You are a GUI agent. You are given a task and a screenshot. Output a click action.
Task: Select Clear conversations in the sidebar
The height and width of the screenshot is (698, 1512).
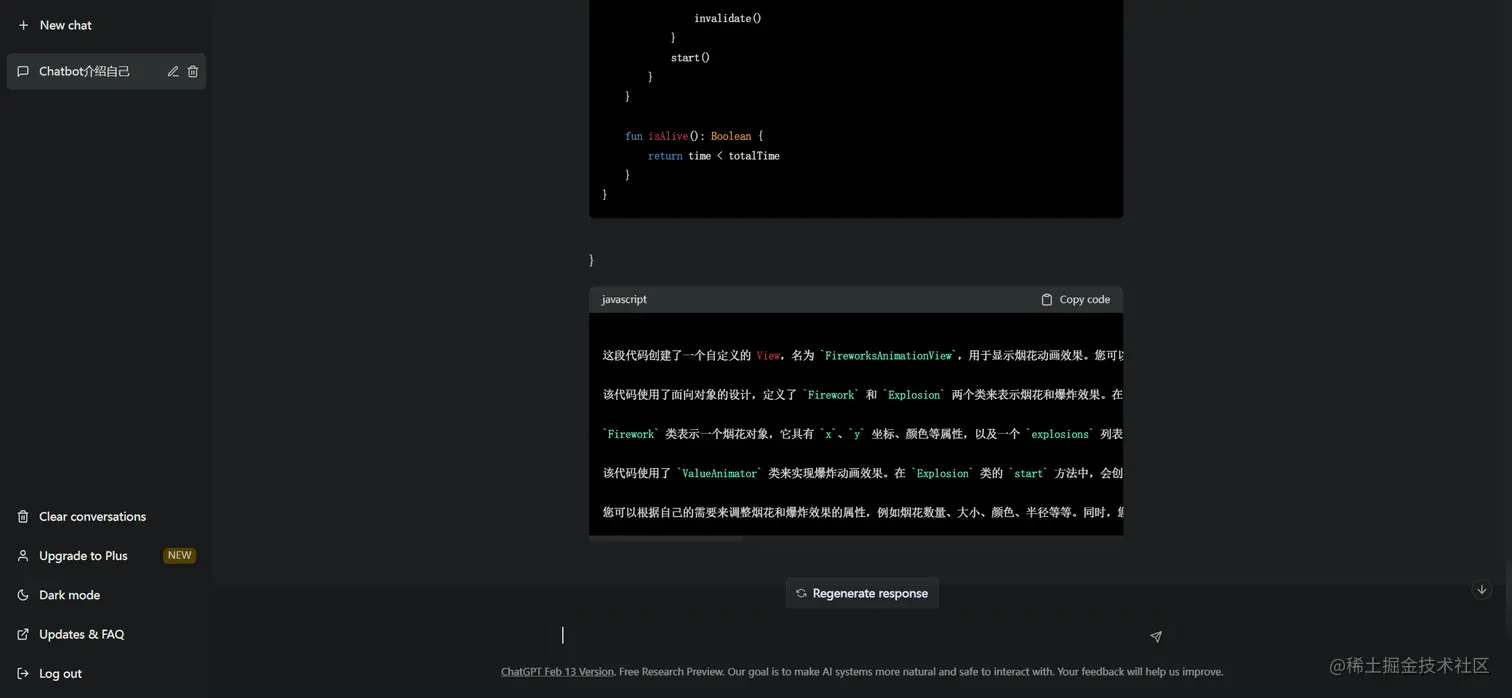[x=105, y=516]
